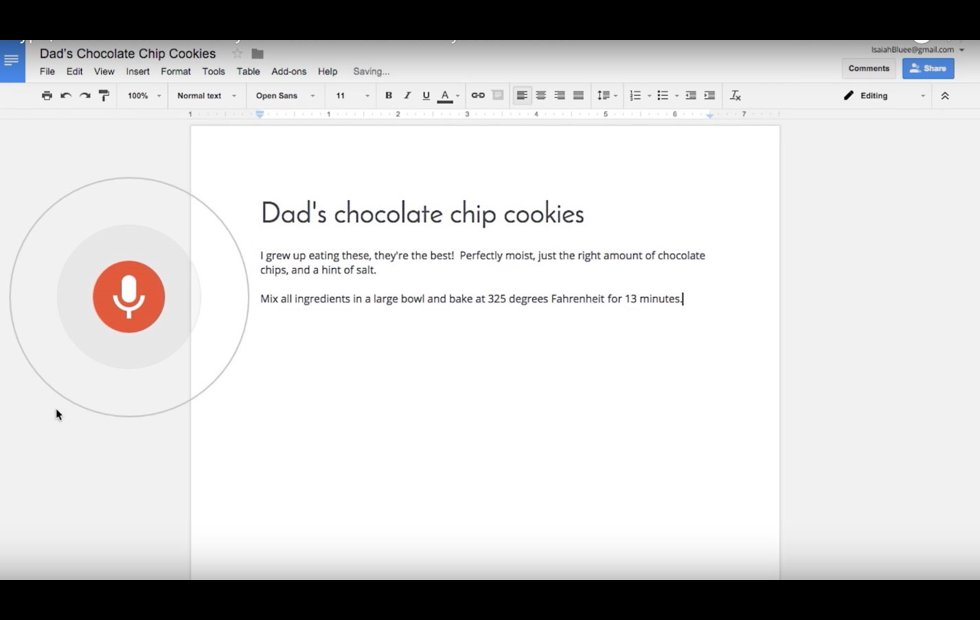Click the Comments button
The height and width of the screenshot is (620, 980).
pos(868,68)
